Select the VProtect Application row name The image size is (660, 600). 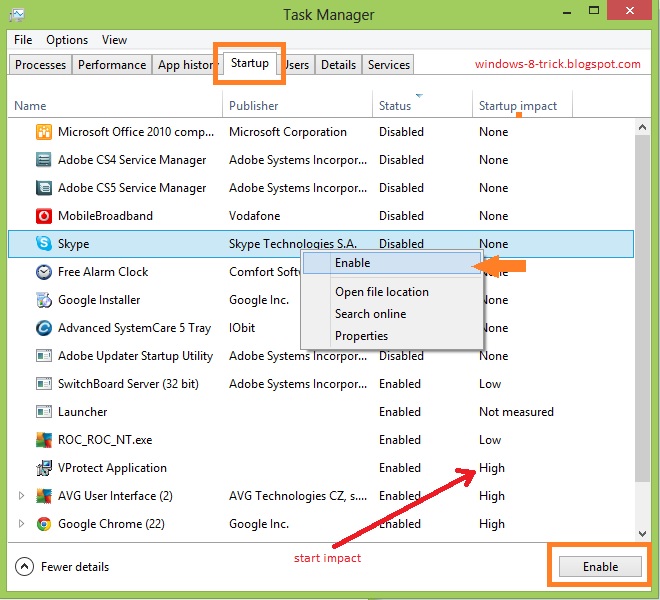click(x=112, y=468)
